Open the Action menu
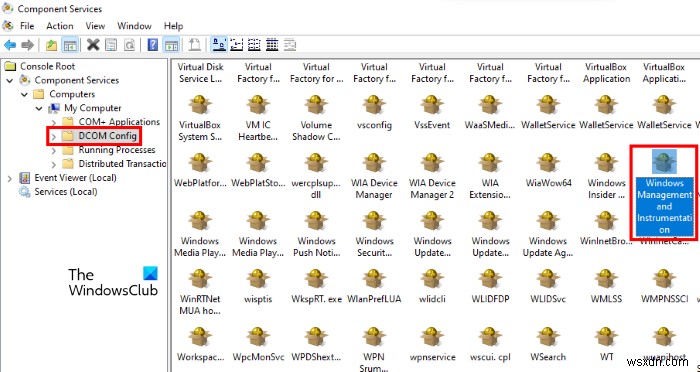This screenshot has width=700, height=372. coord(59,26)
